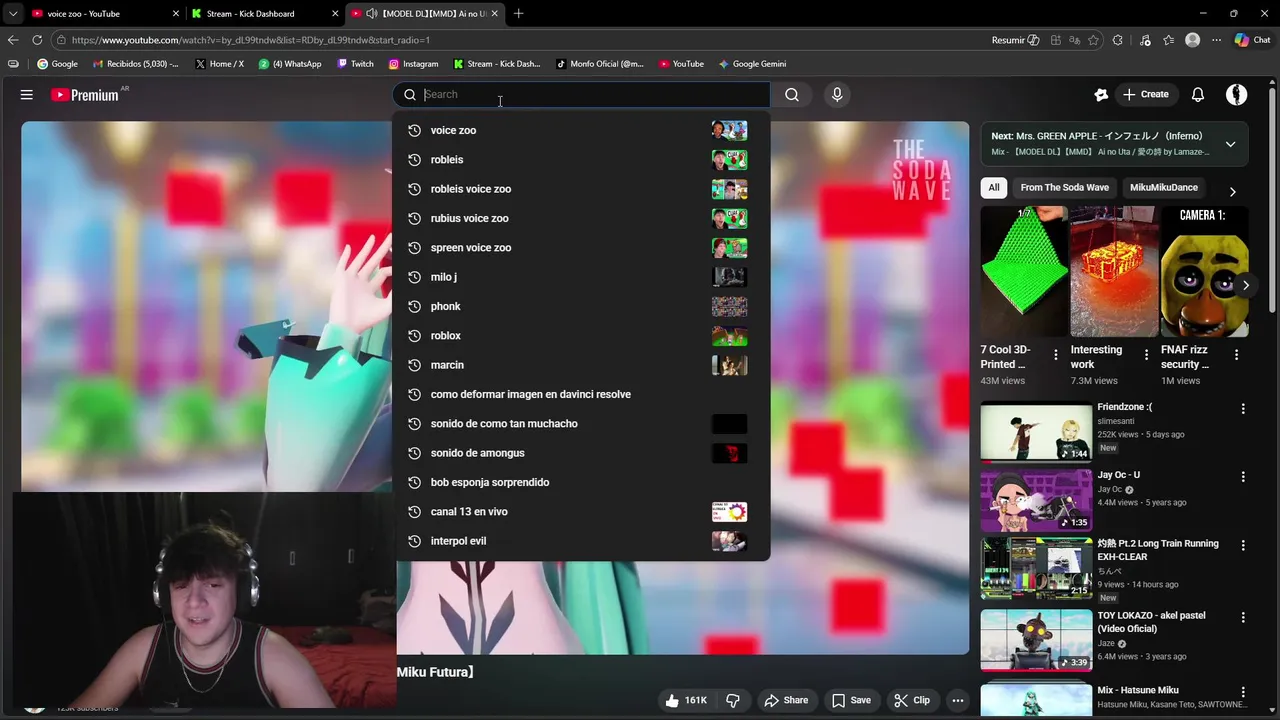
Task: Open options for 'Friendzone :(' video
Action: [x=1243, y=409]
